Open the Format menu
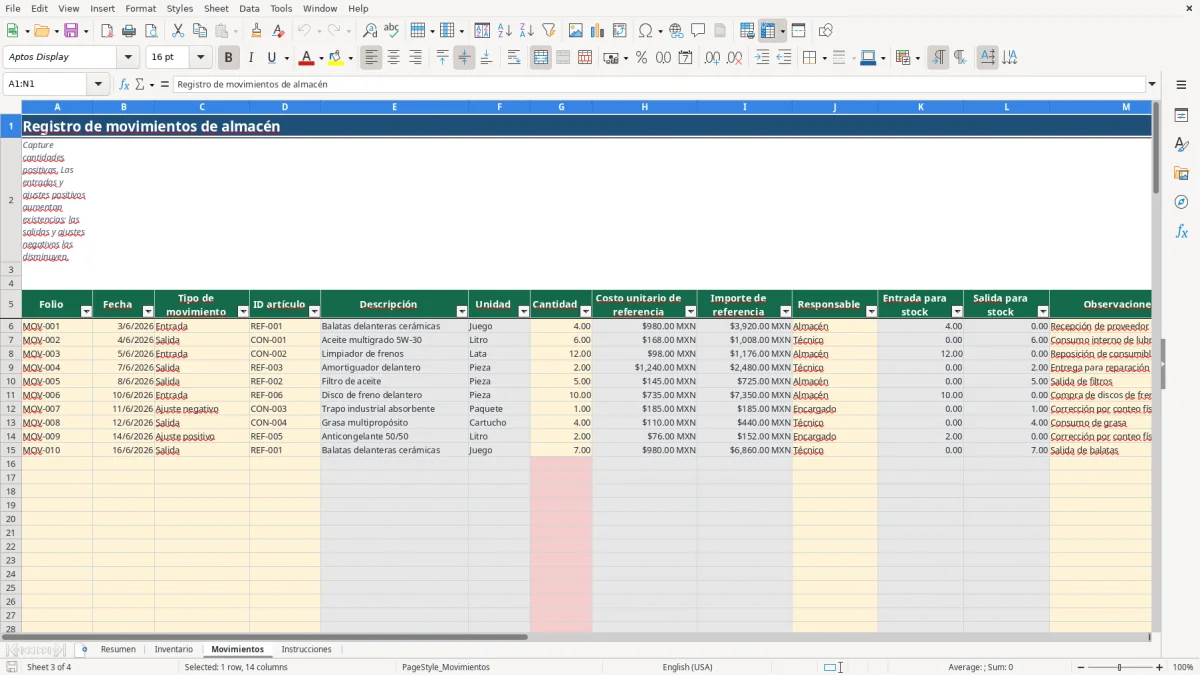 pyautogui.click(x=140, y=8)
